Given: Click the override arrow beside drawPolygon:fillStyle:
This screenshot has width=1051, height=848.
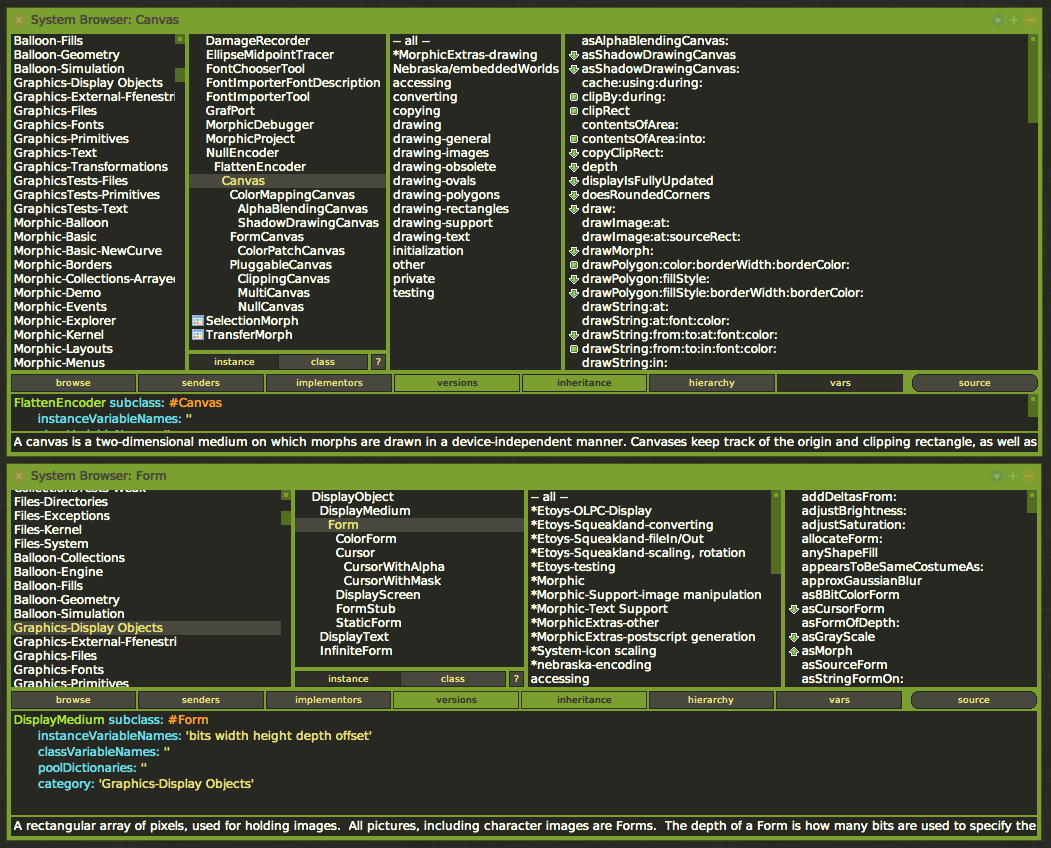Looking at the screenshot, I should (574, 280).
